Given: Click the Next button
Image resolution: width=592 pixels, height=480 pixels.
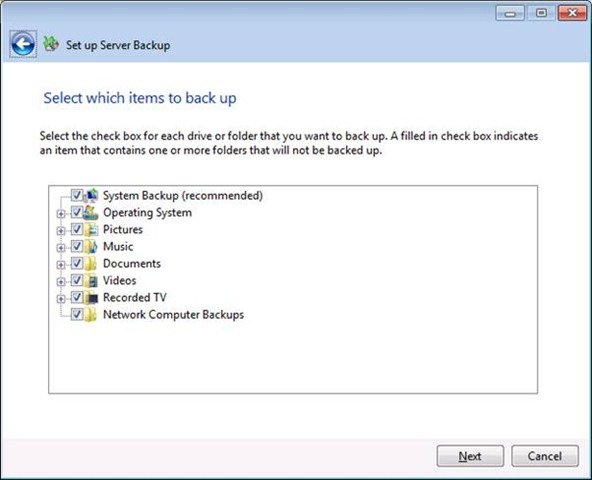Looking at the screenshot, I should 470,456.
